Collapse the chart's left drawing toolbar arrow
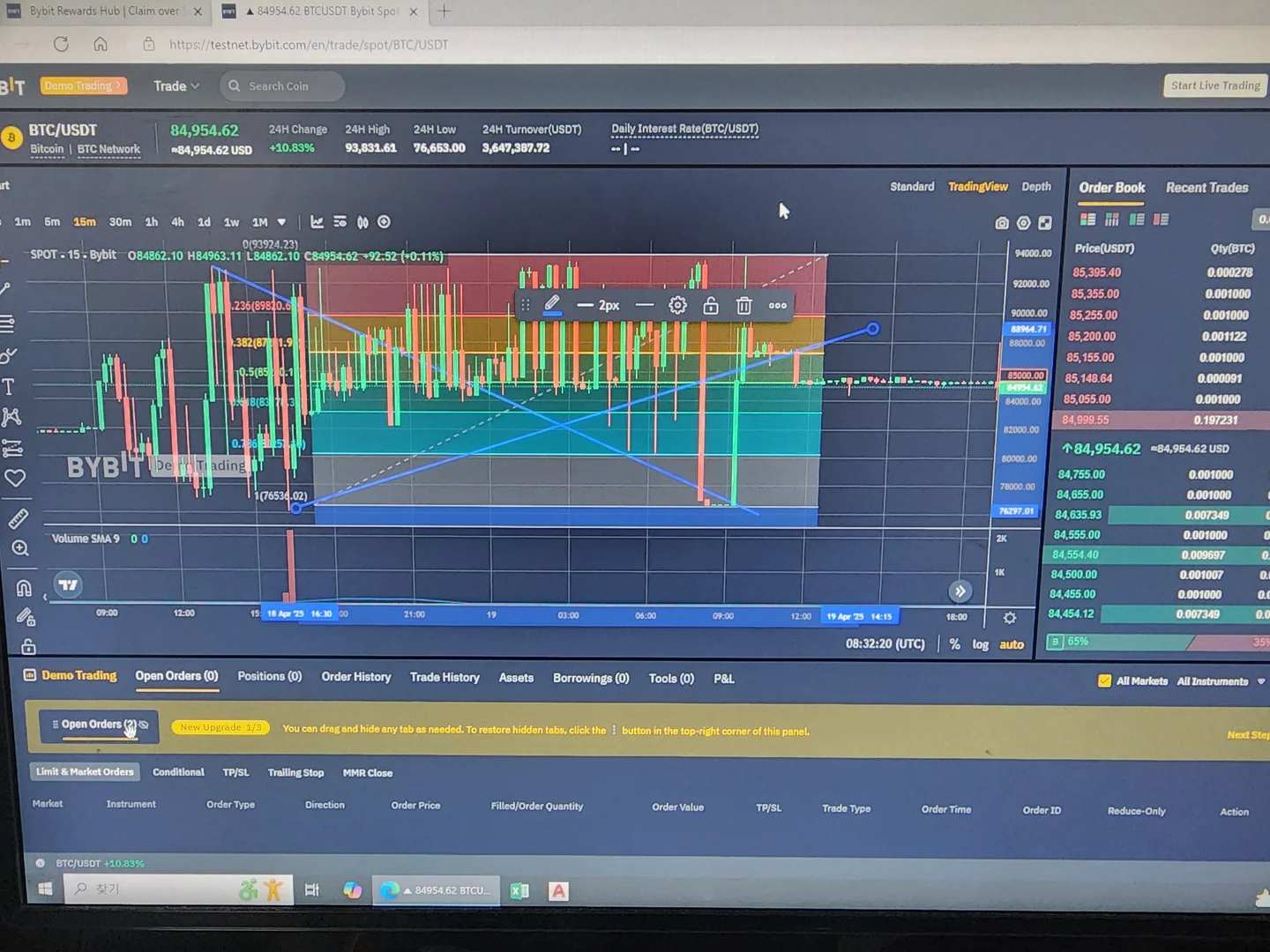Viewport: 1270px width, 952px height. (x=45, y=597)
